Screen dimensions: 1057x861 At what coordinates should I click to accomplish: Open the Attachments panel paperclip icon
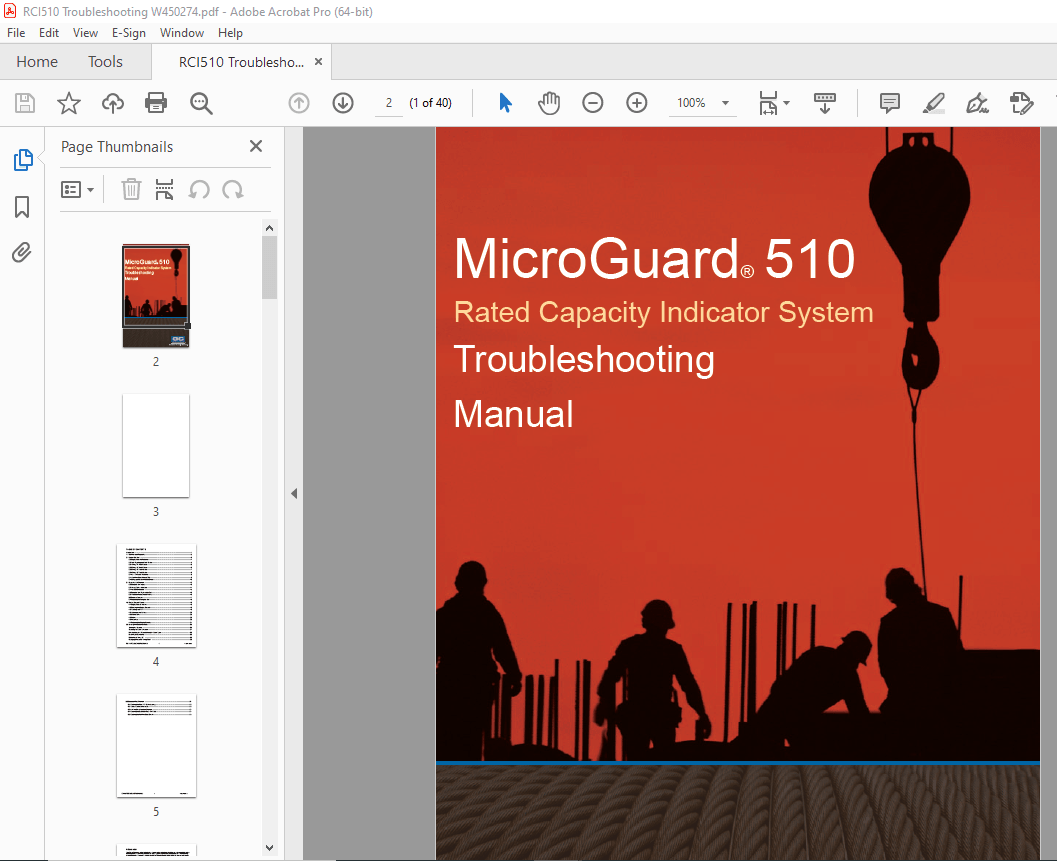pyautogui.click(x=22, y=252)
